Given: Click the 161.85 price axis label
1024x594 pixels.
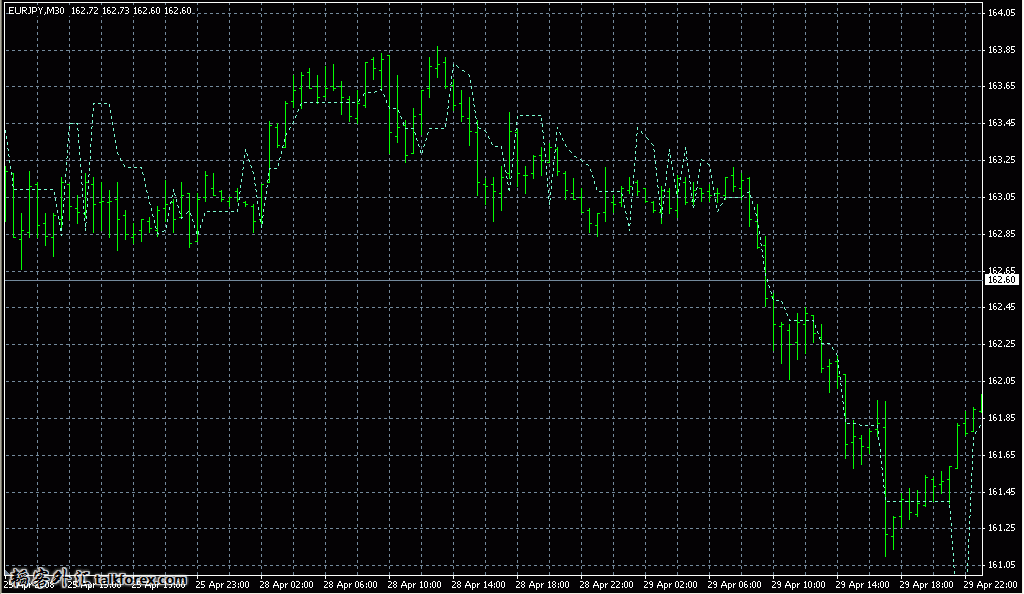Looking at the screenshot, I should pos(1001,418).
